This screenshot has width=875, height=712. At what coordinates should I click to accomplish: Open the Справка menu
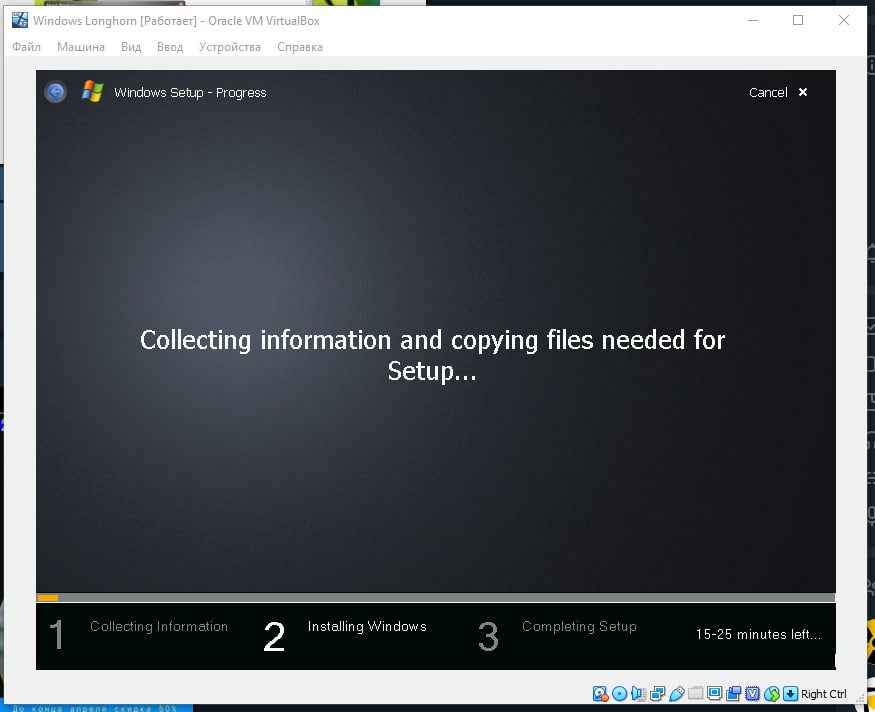point(300,47)
